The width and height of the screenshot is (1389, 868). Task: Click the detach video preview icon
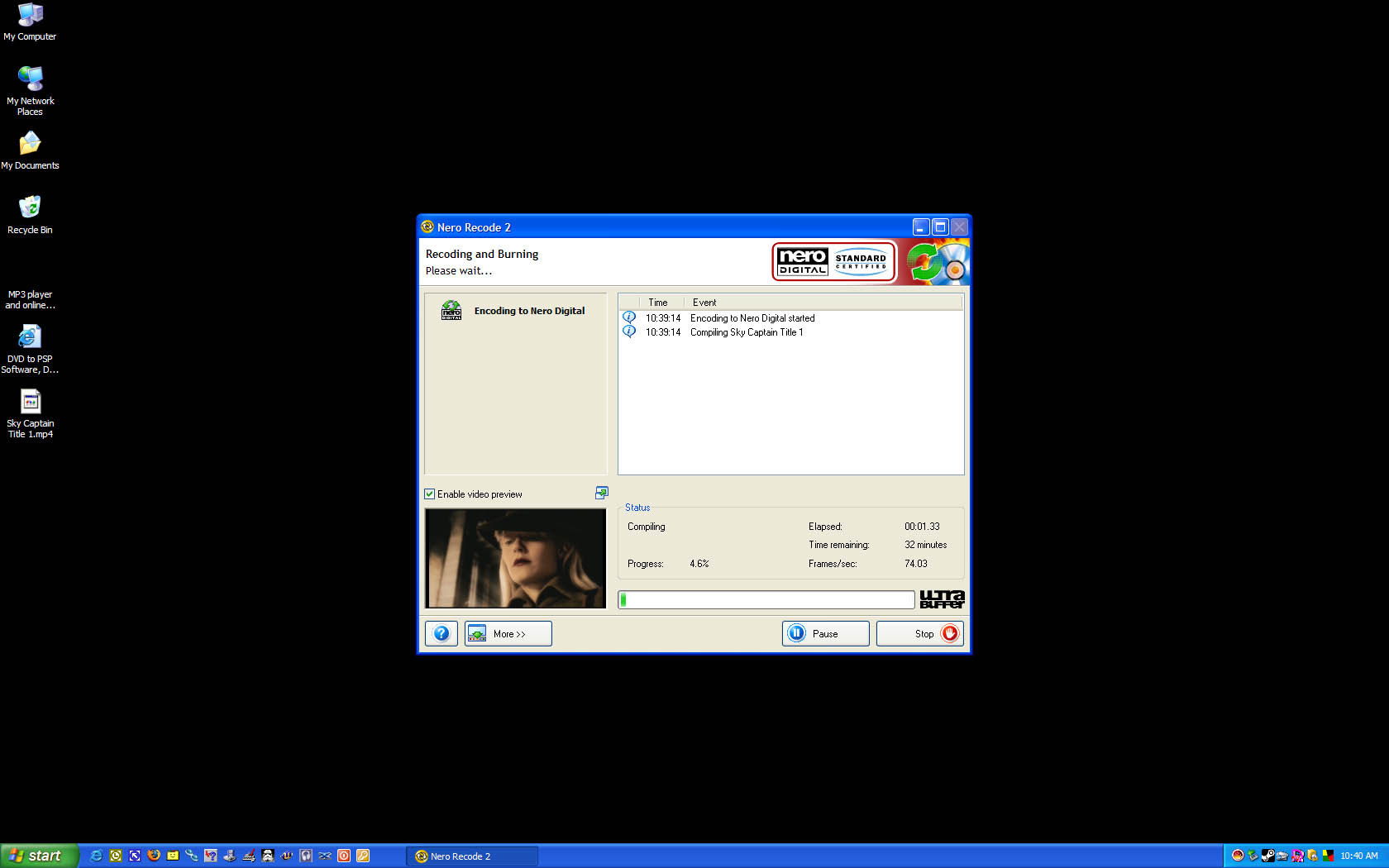(x=601, y=493)
